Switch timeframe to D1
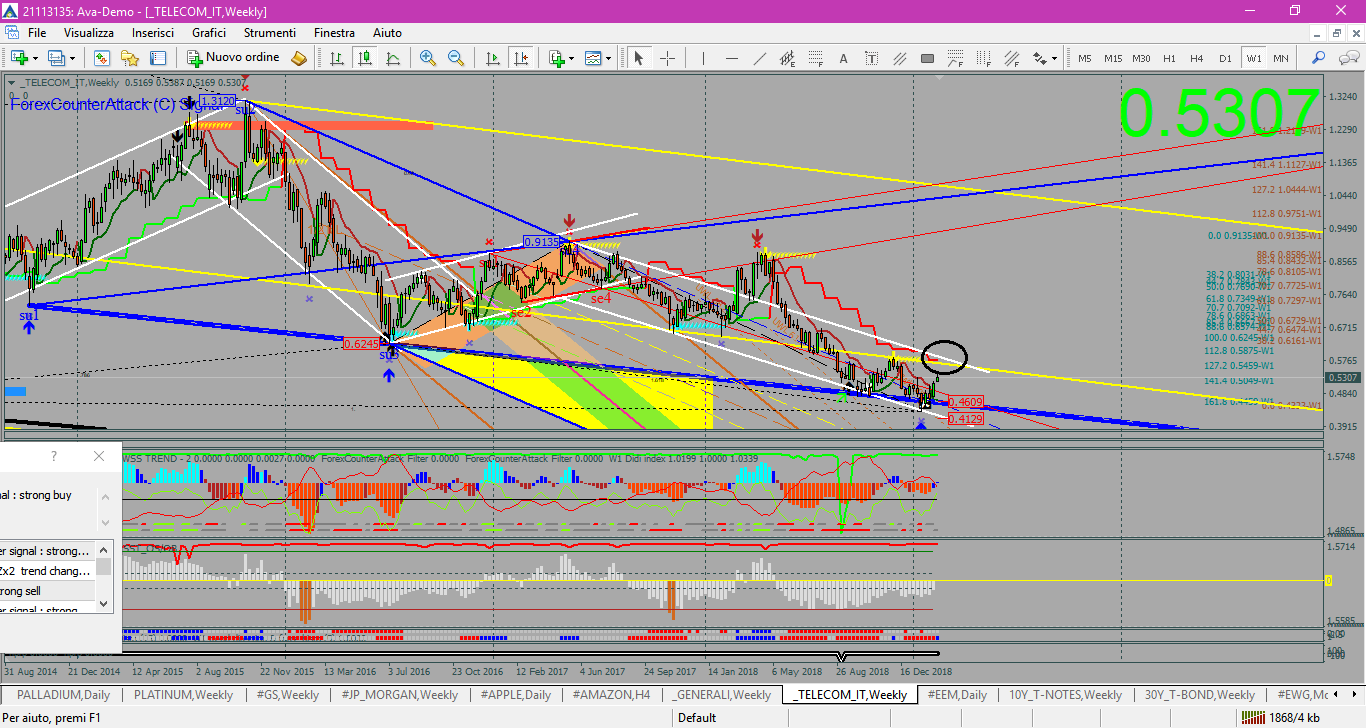 coord(1225,58)
